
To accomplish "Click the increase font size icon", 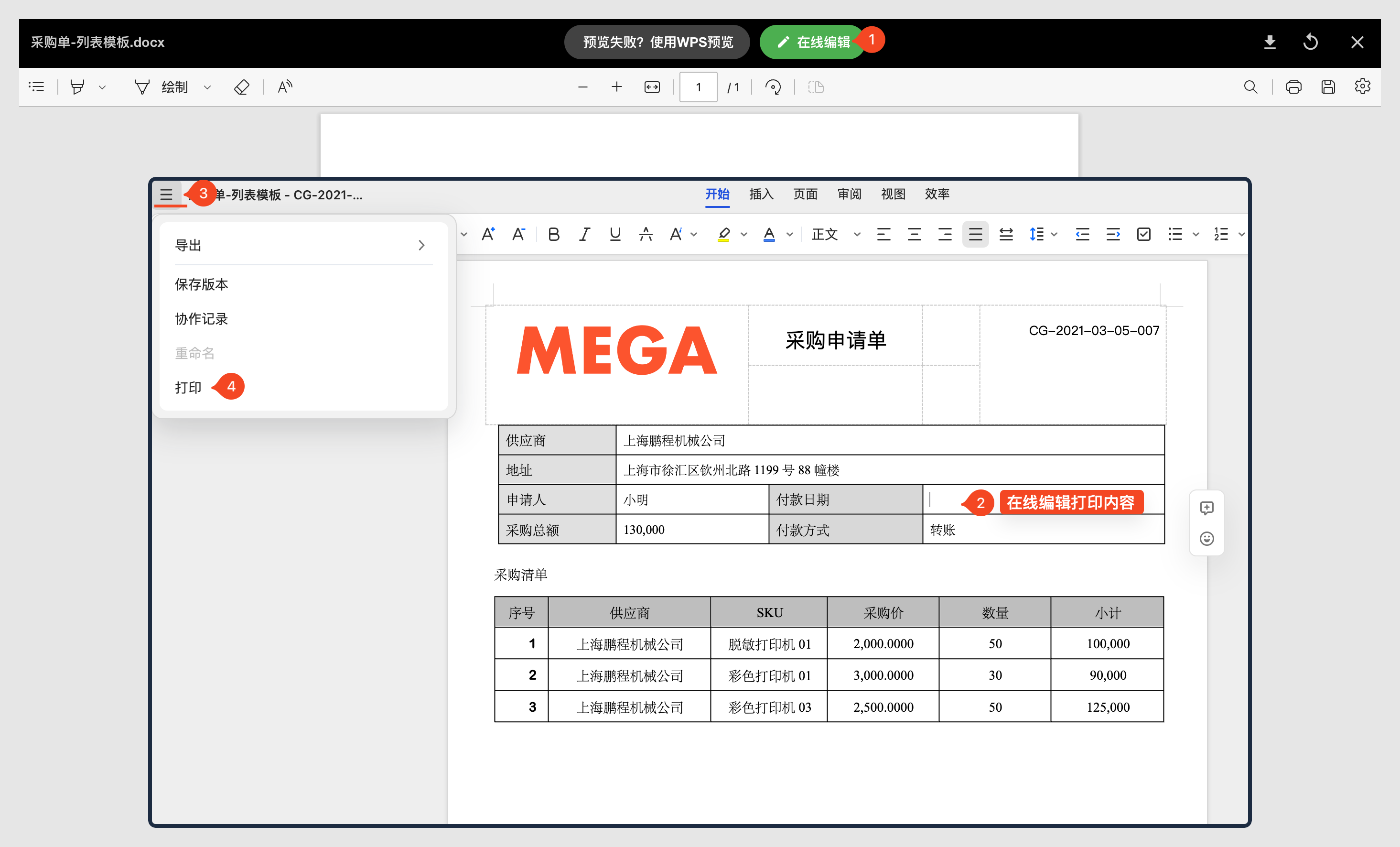I will pyautogui.click(x=488, y=234).
